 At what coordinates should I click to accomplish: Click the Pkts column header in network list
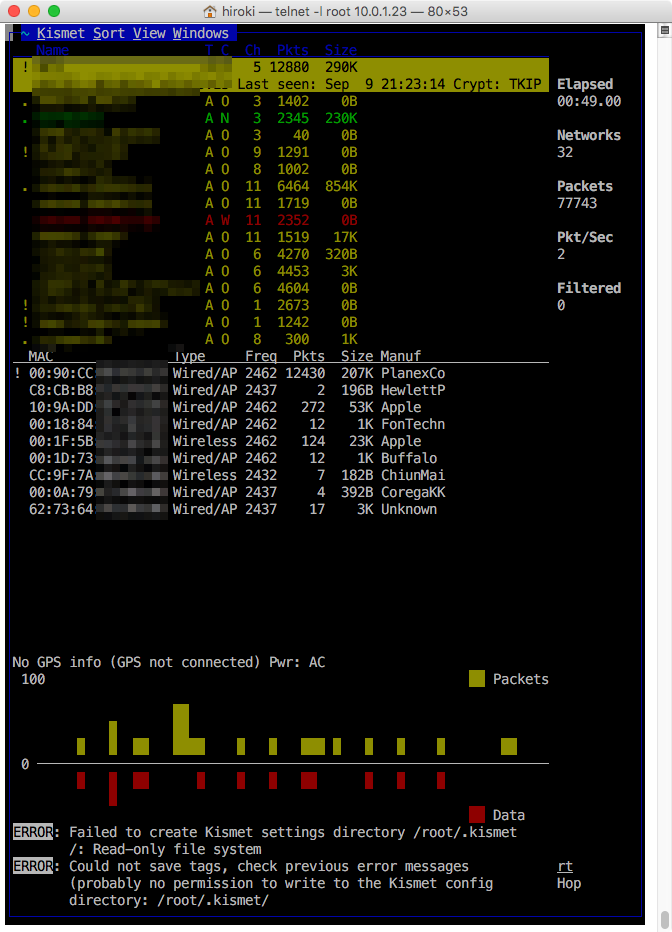point(292,51)
